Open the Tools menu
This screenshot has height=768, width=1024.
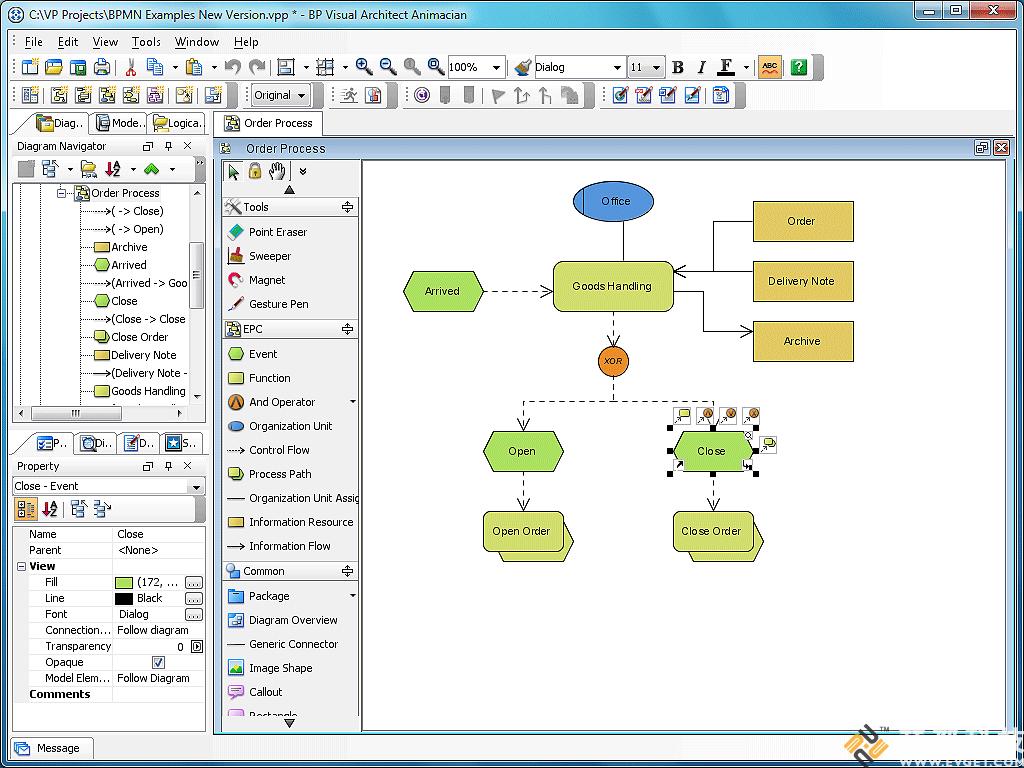tap(146, 42)
